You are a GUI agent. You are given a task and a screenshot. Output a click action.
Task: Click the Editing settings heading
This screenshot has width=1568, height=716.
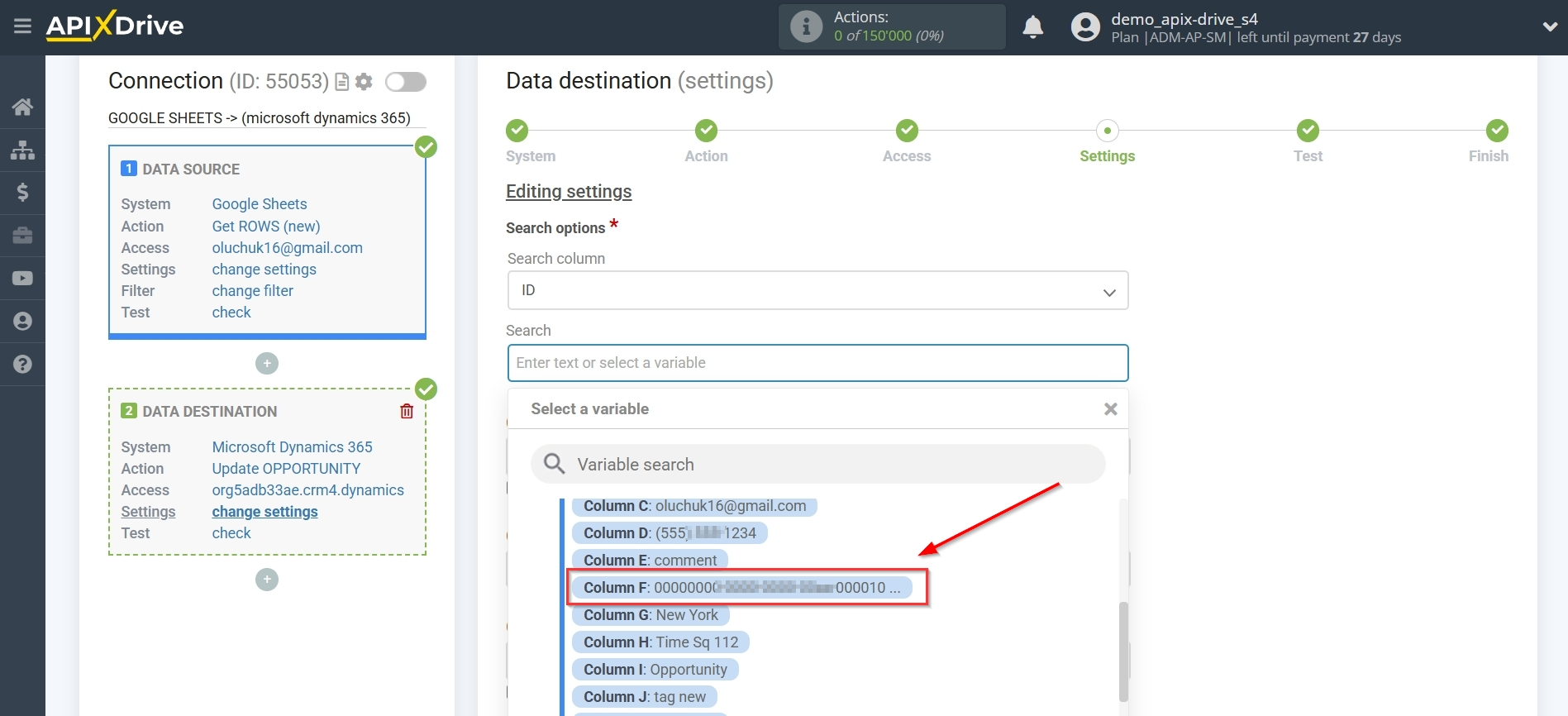coord(569,192)
